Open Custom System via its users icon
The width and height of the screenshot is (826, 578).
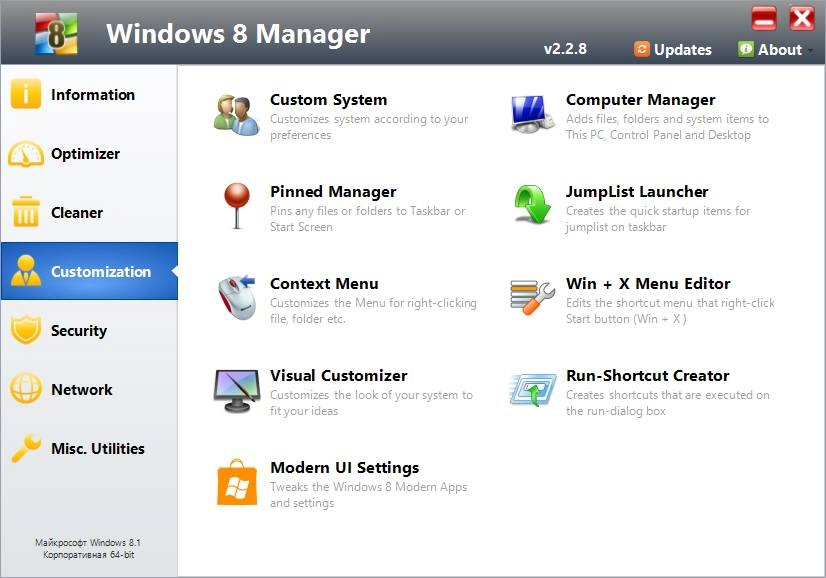237,115
